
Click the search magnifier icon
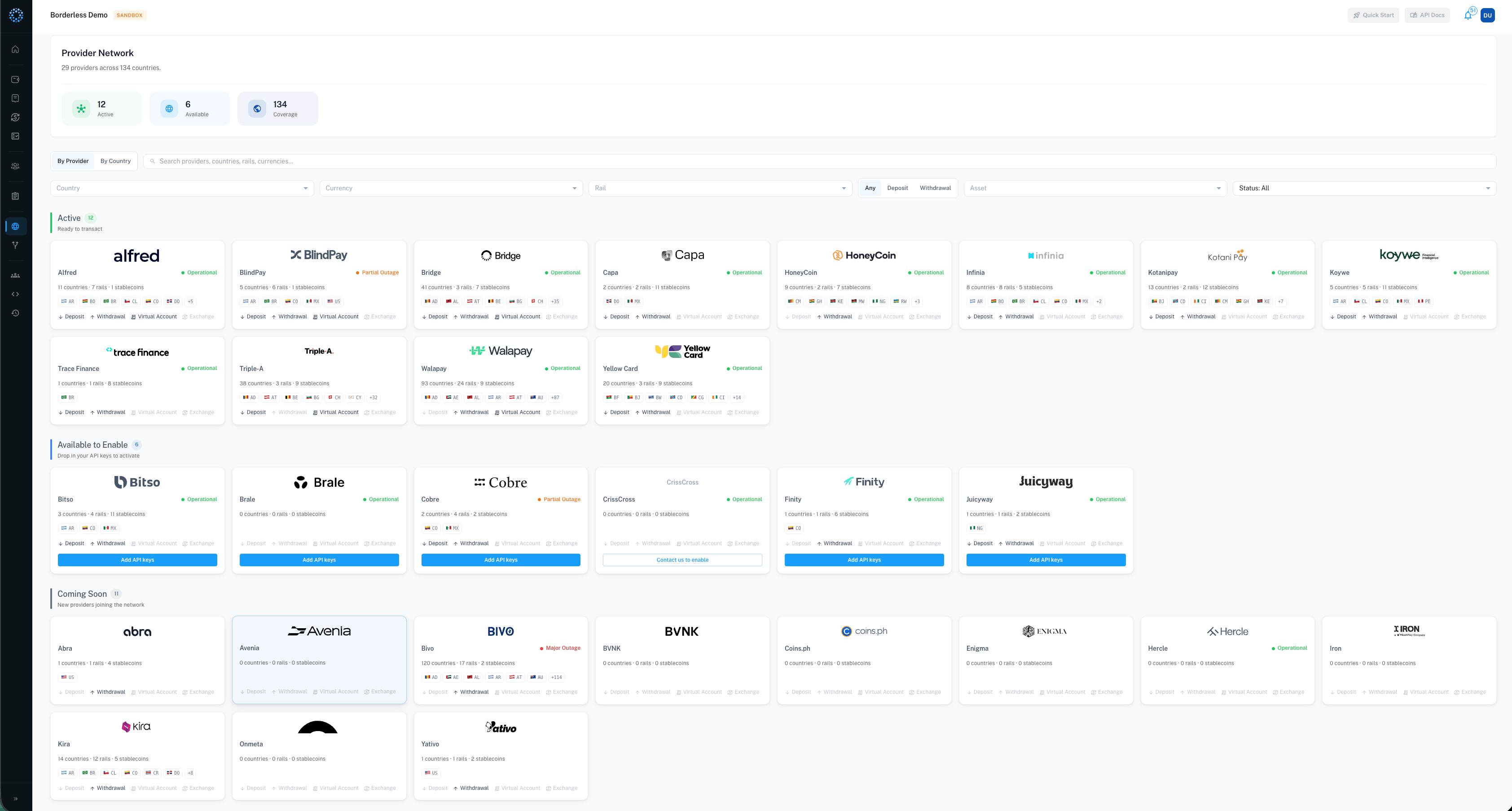pyautogui.click(x=153, y=161)
